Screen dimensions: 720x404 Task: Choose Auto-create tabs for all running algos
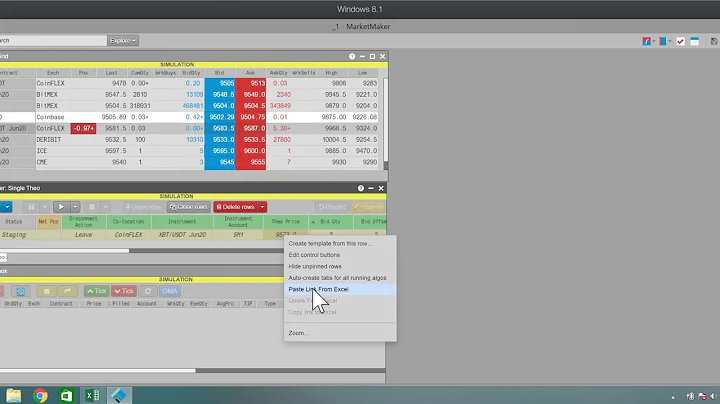[340, 278]
